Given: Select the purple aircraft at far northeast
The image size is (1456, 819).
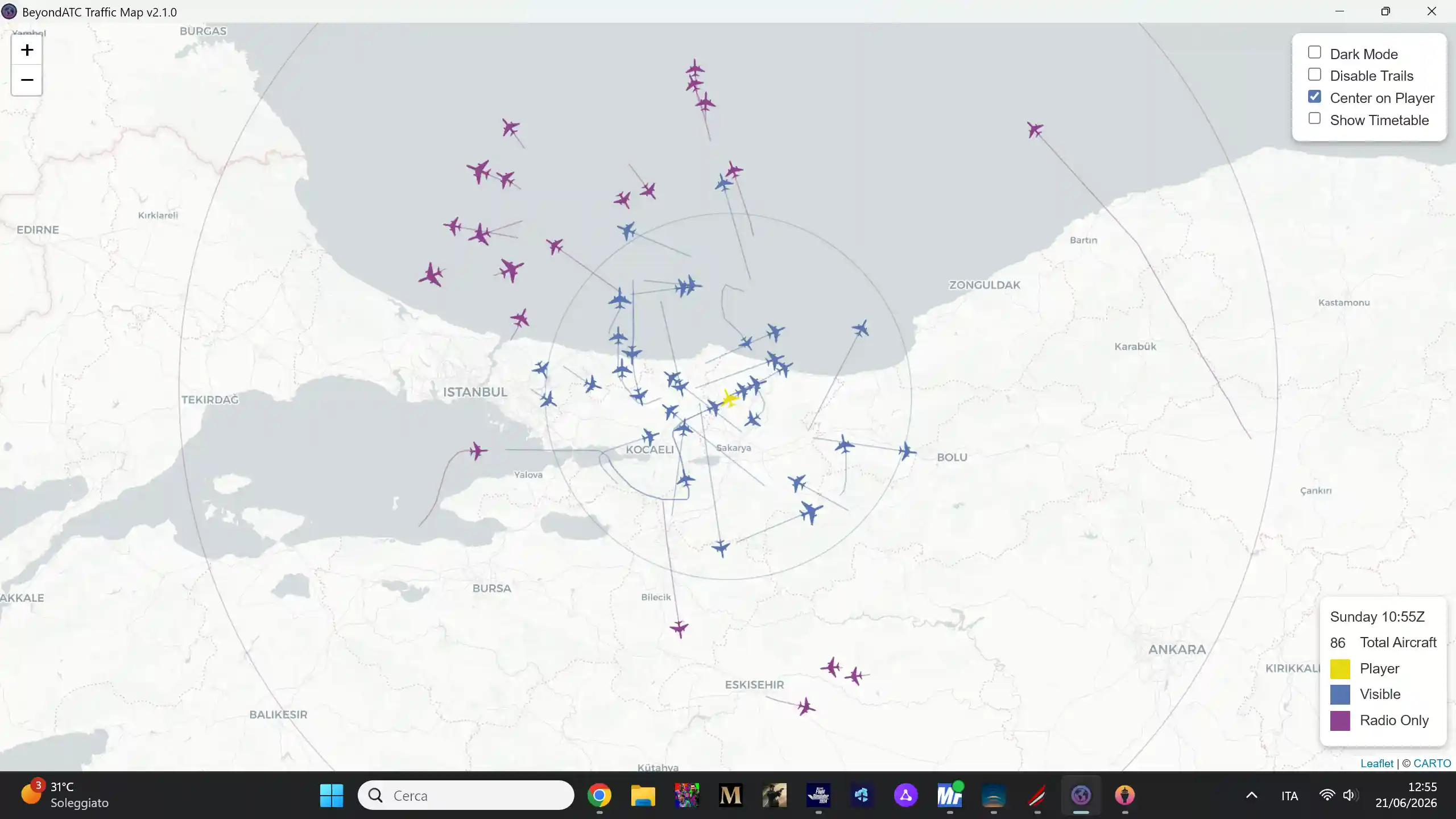Looking at the screenshot, I should tap(1035, 130).
